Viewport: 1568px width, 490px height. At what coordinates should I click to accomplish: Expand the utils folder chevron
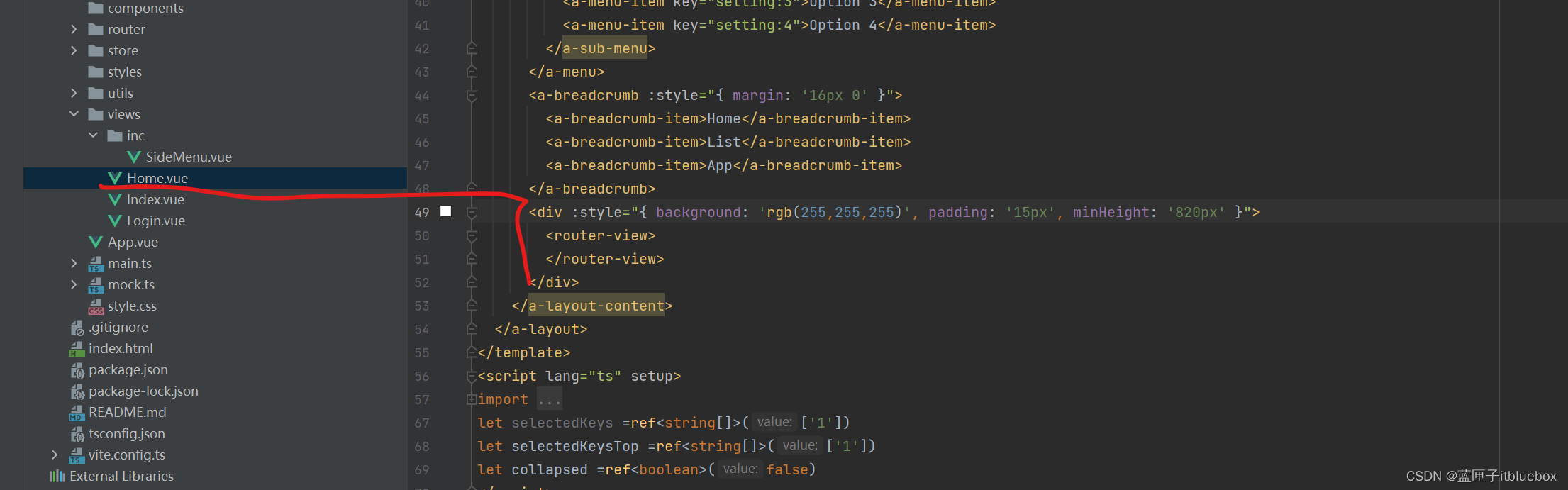[74, 93]
